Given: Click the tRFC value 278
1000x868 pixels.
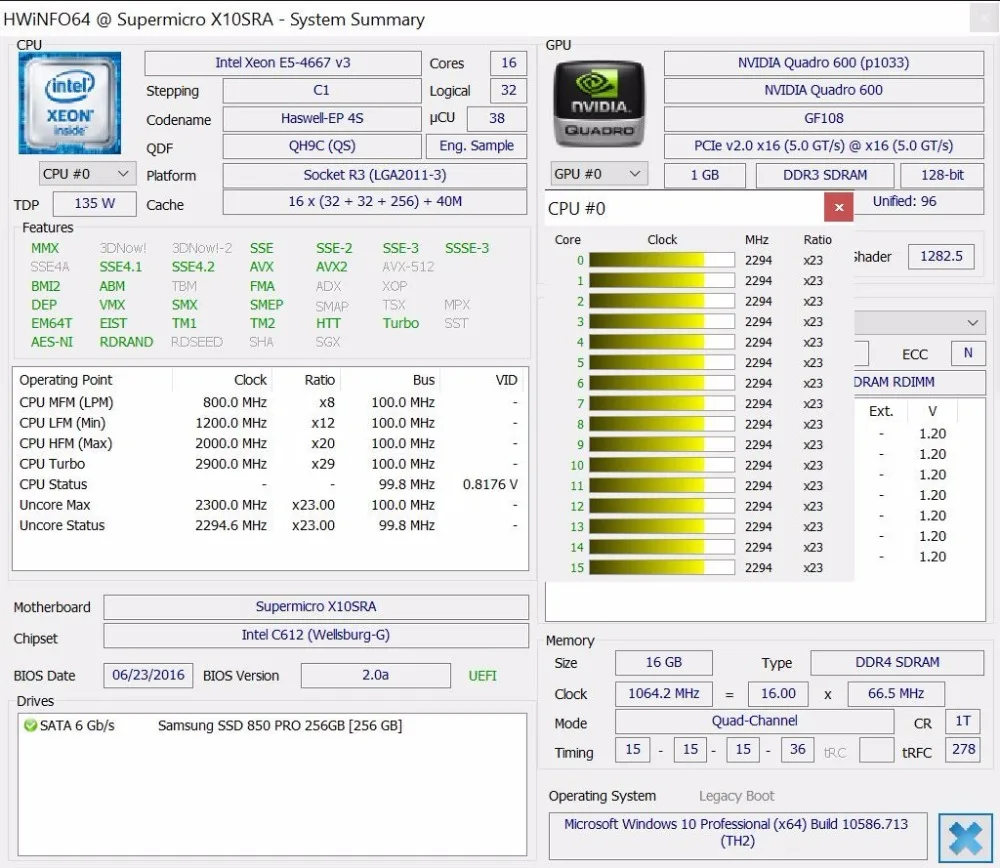Looking at the screenshot, I should pyautogui.click(x=964, y=749).
